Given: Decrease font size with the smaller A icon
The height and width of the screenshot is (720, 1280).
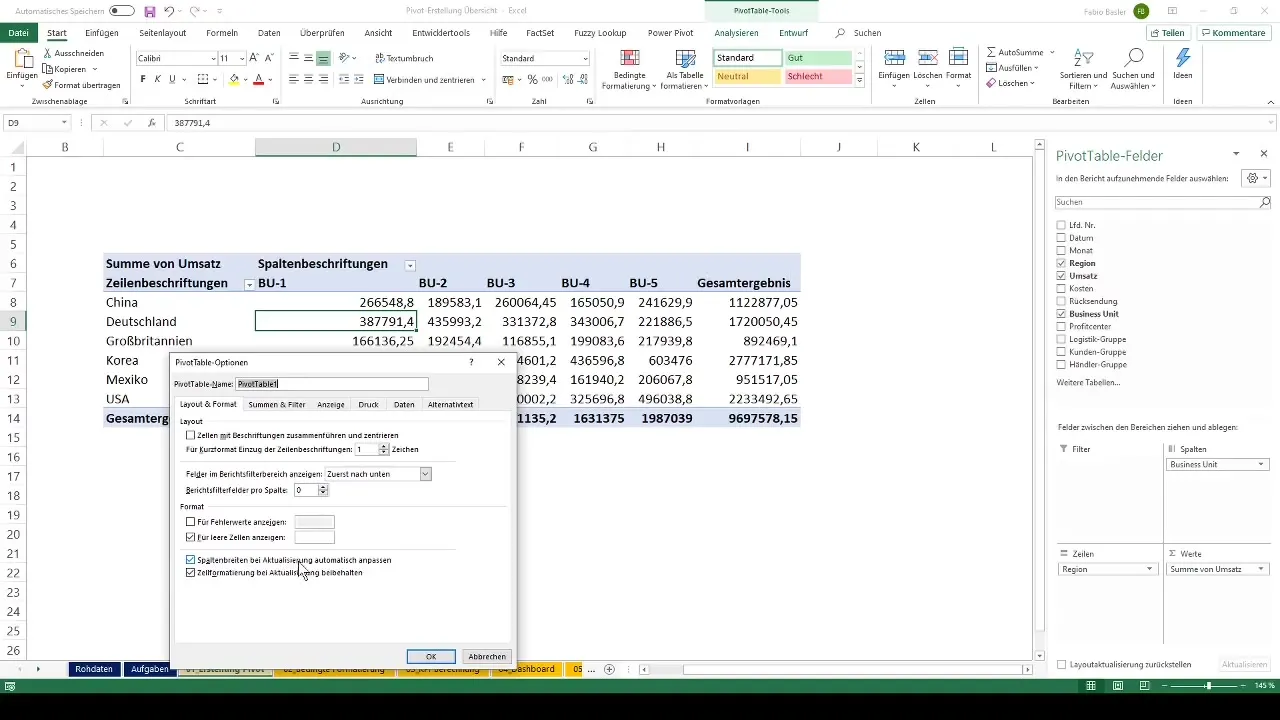Looking at the screenshot, I should [269, 58].
